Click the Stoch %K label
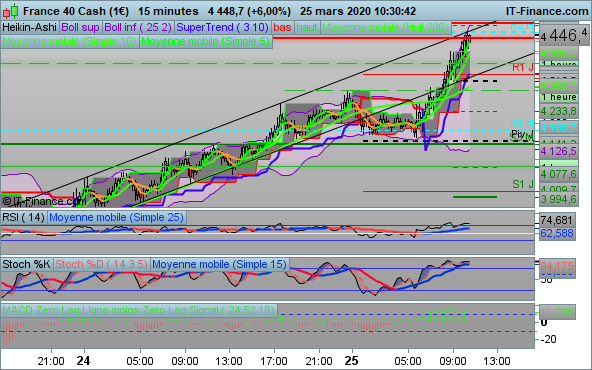The image size is (592, 370). click(x=26, y=264)
